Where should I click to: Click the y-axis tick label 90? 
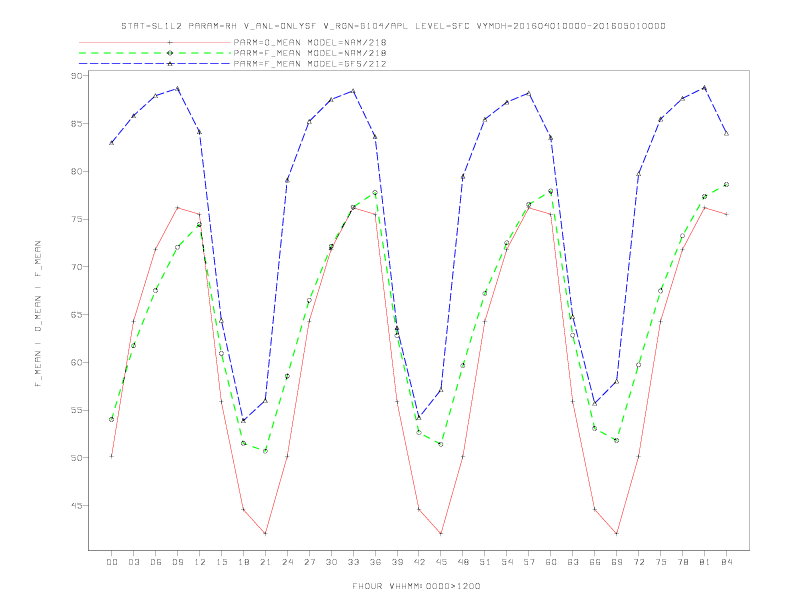76,76
